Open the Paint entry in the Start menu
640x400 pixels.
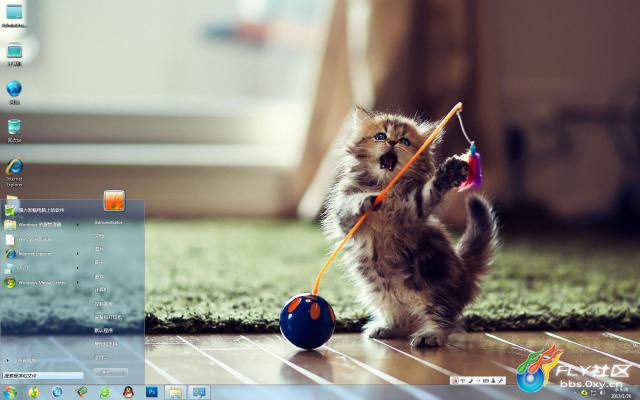[41, 268]
